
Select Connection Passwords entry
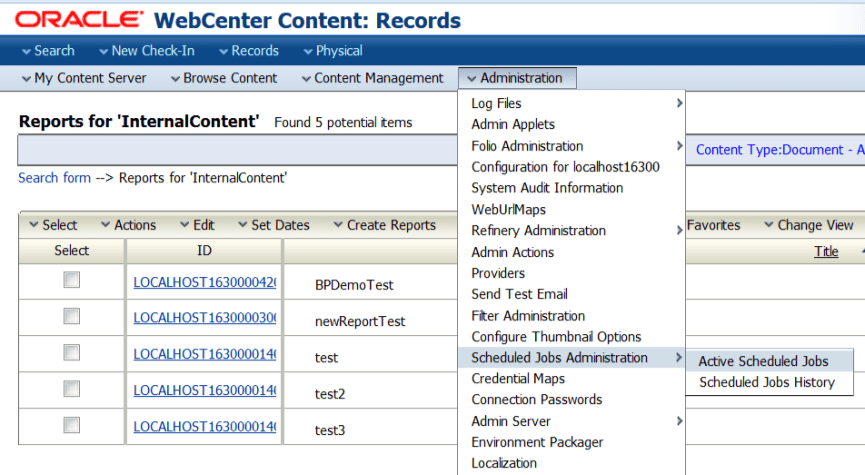pos(572,399)
